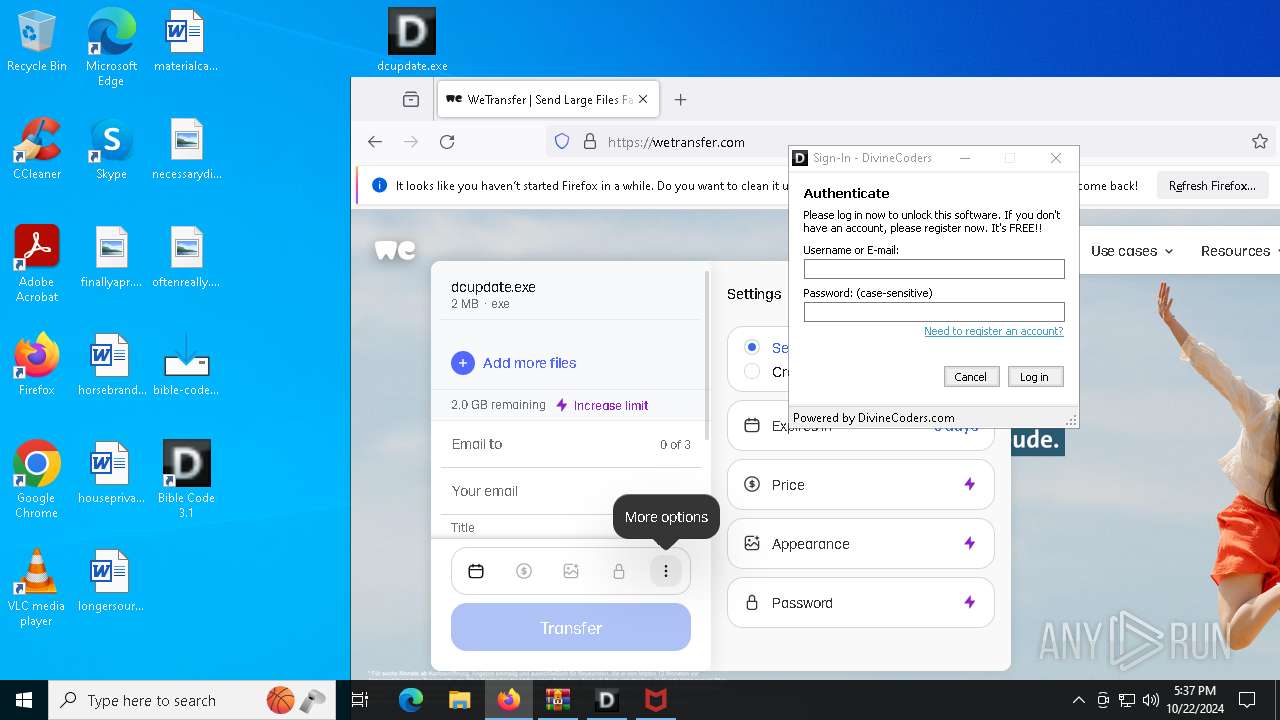Viewport: 1280px width, 720px height.
Task: Click the password lock icon in the transfer toolbar
Action: pos(619,571)
